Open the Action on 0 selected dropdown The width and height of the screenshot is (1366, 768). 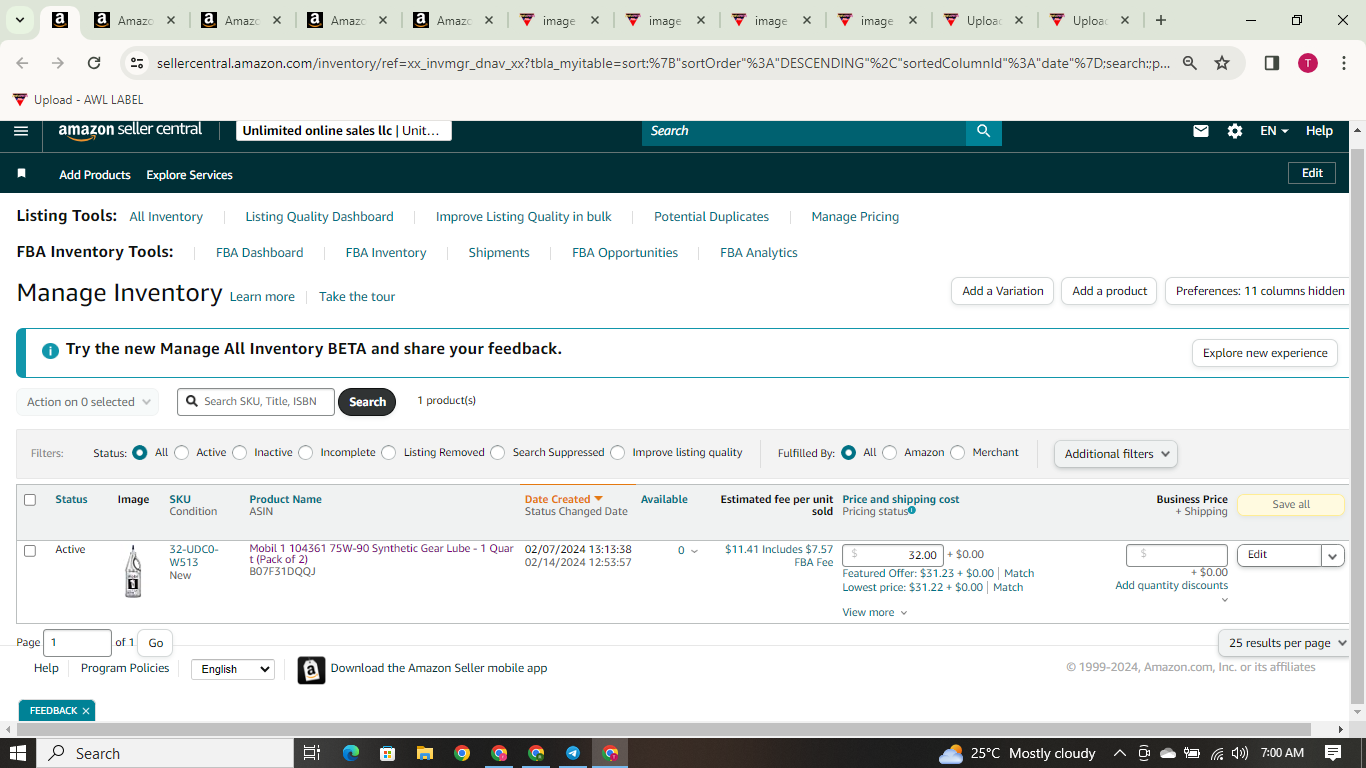(x=88, y=402)
